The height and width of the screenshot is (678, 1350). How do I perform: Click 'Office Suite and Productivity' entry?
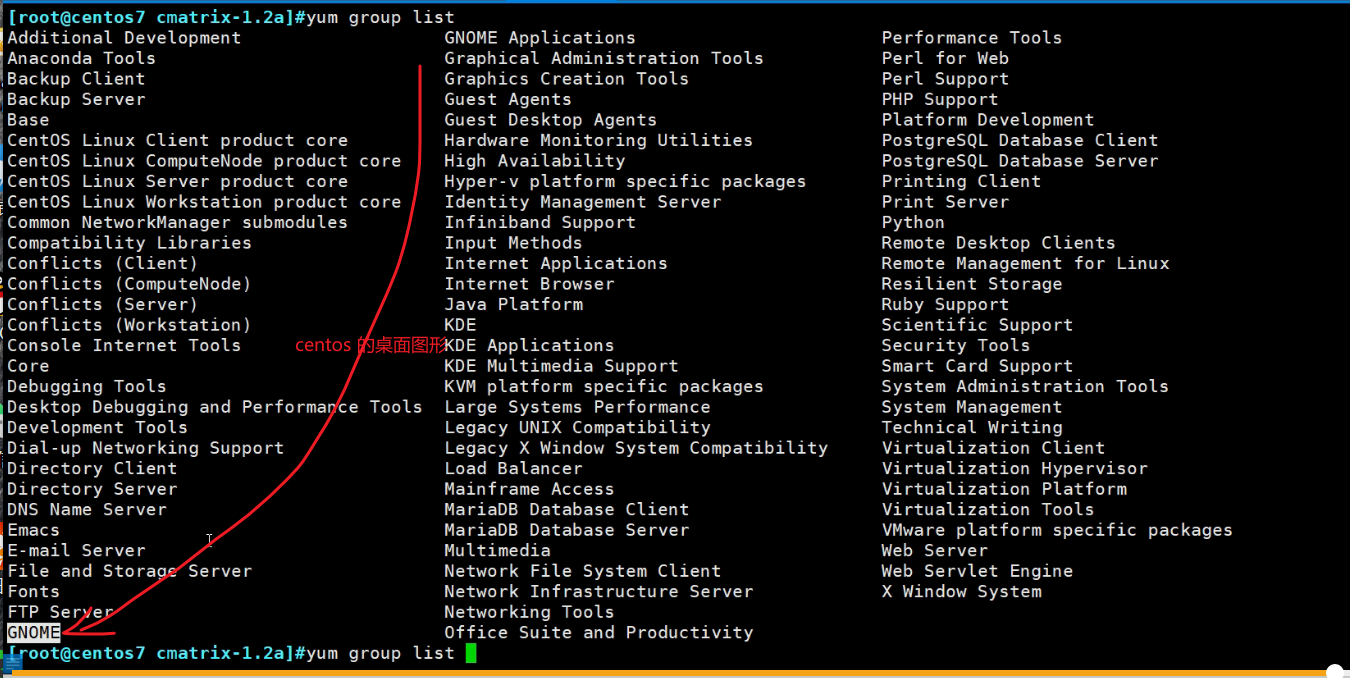coord(598,632)
